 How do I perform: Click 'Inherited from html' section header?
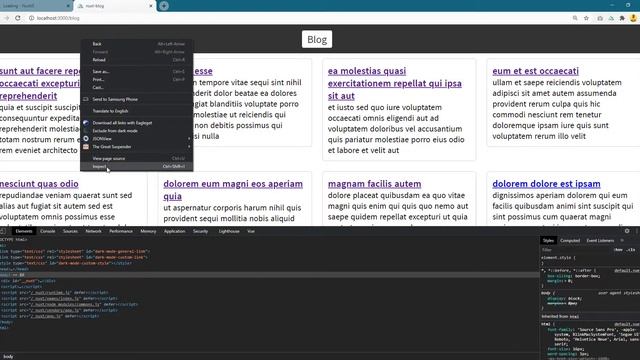(x=590, y=316)
